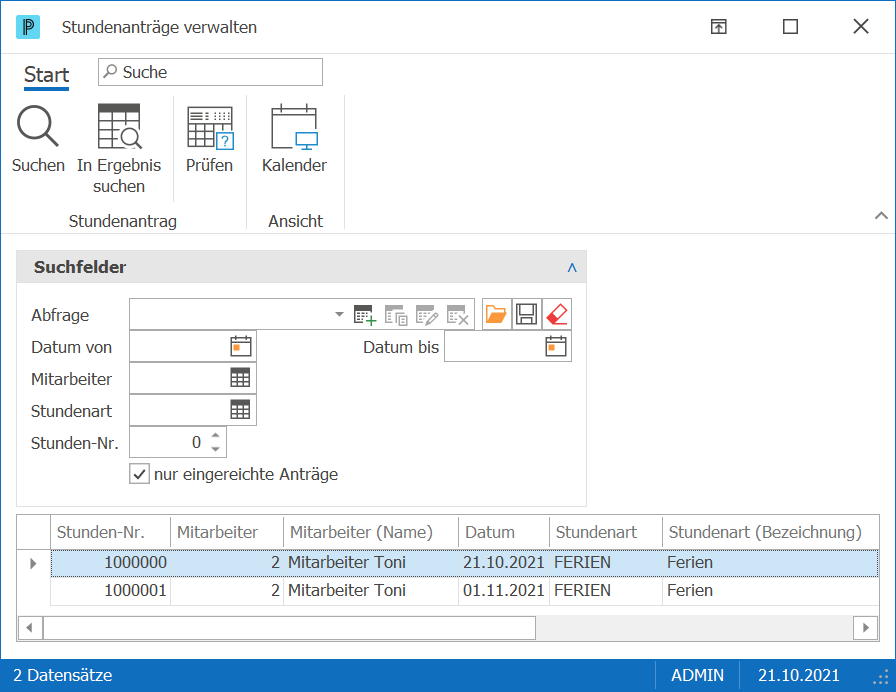This screenshot has width=896, height=692.
Task: Open Datum von calendar picker
Action: 241,346
